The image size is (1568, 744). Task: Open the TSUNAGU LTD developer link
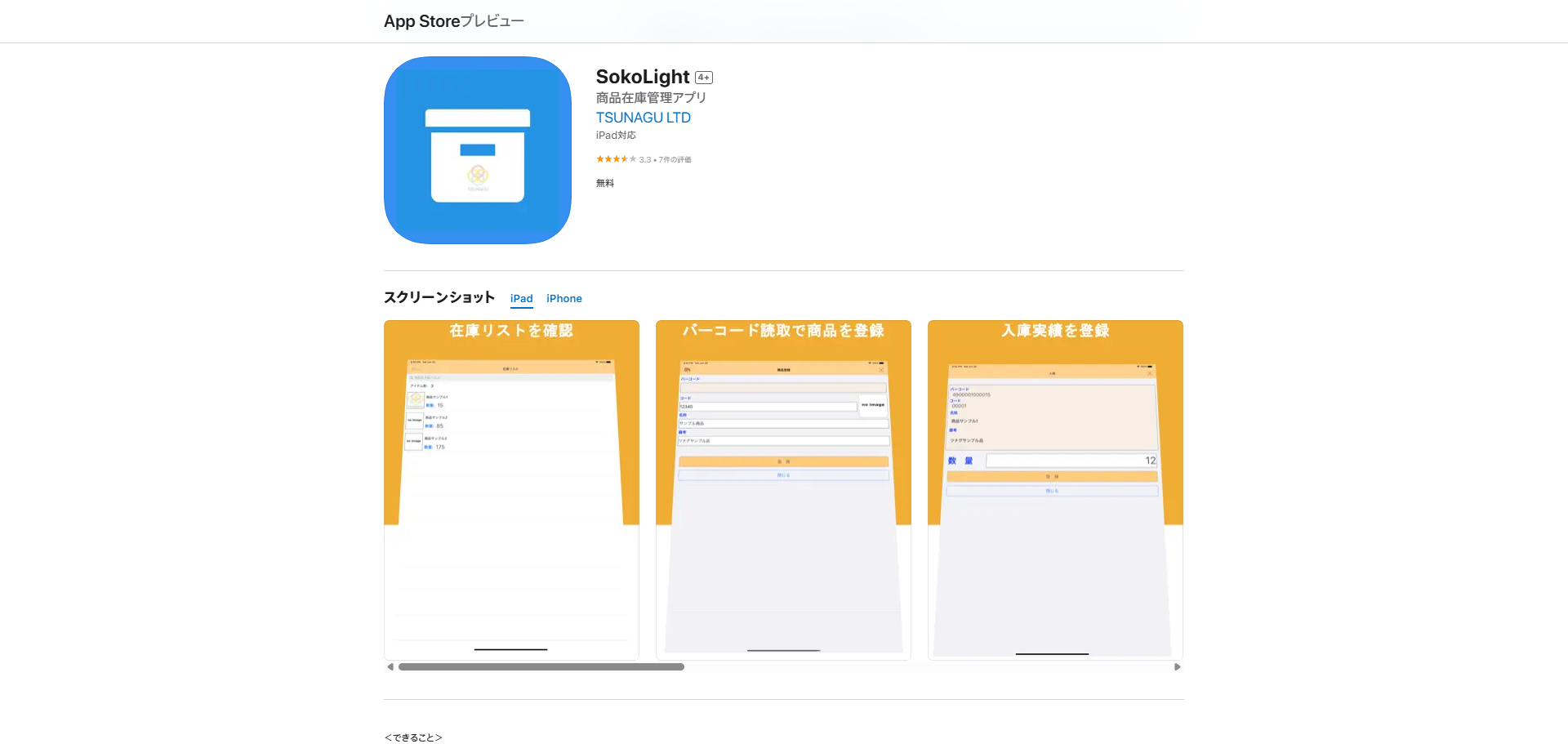[x=644, y=118]
